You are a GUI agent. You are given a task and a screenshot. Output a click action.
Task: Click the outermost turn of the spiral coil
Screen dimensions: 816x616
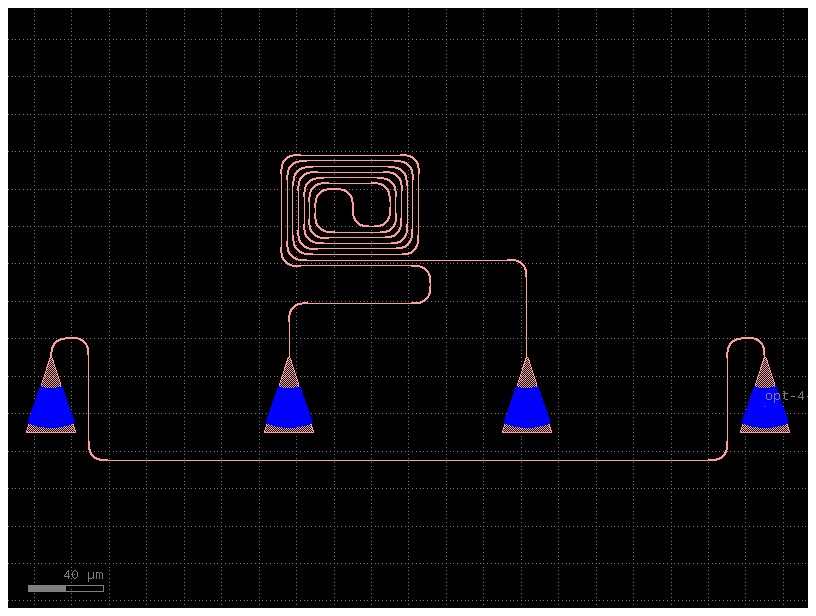(x=348, y=155)
